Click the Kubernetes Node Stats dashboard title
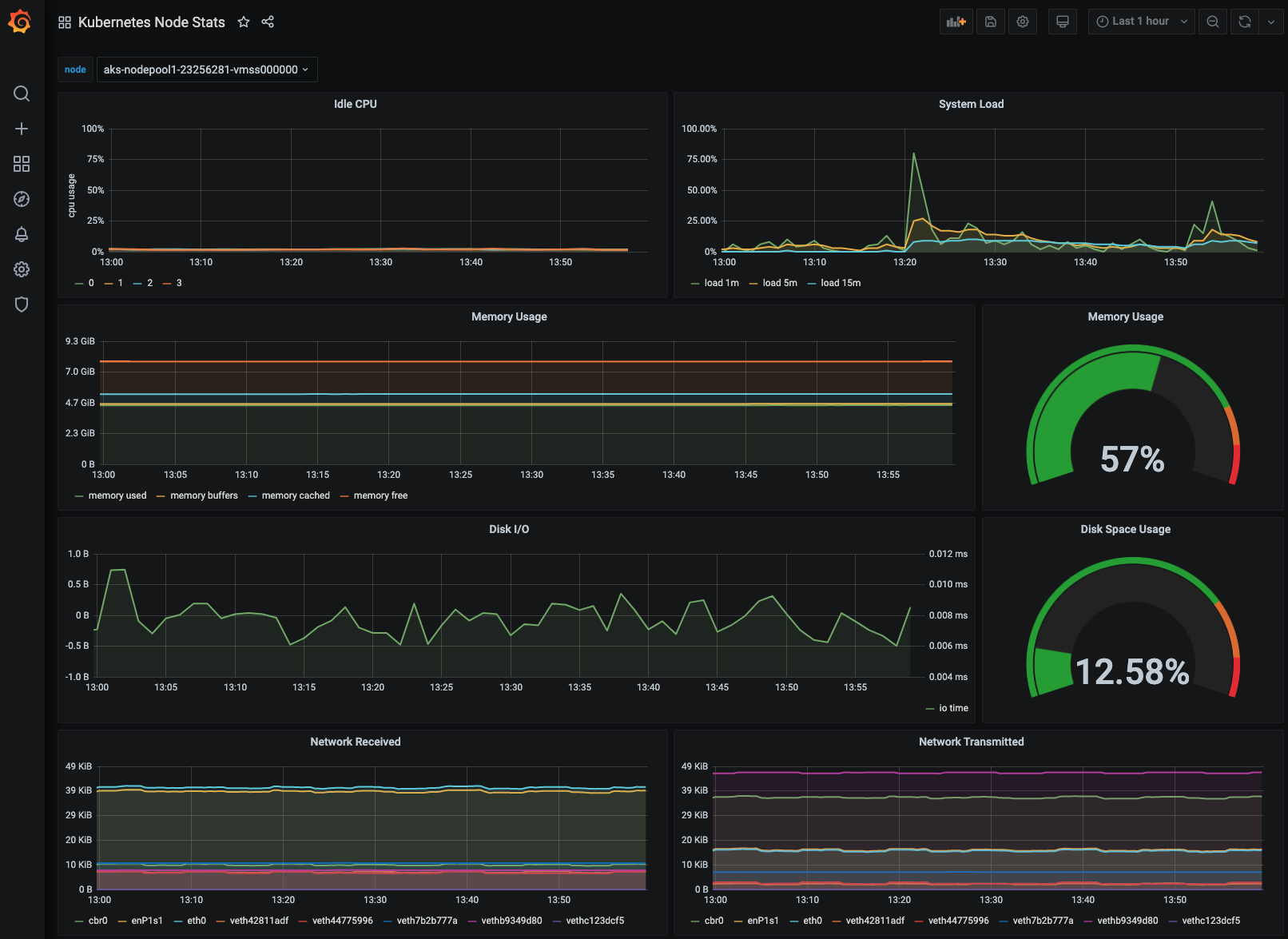1288x939 pixels. (152, 22)
